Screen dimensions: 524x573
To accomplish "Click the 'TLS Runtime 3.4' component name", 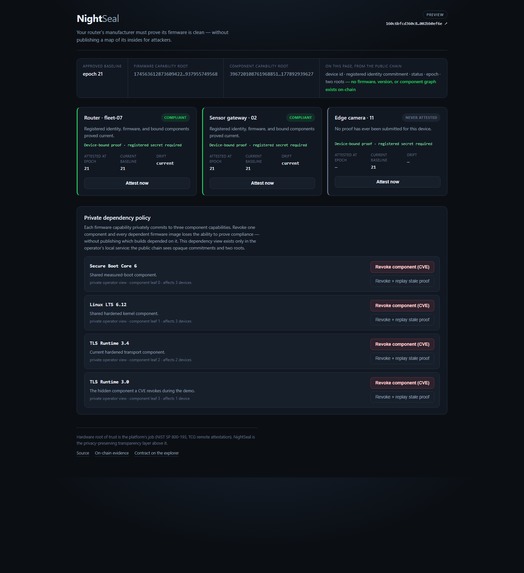I will (x=109, y=344).
